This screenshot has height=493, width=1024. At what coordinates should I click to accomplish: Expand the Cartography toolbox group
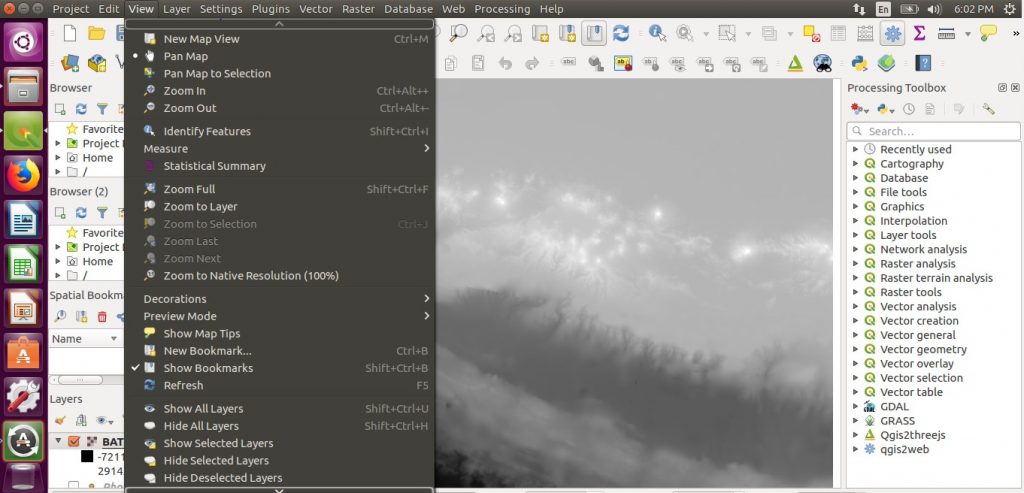click(x=856, y=164)
